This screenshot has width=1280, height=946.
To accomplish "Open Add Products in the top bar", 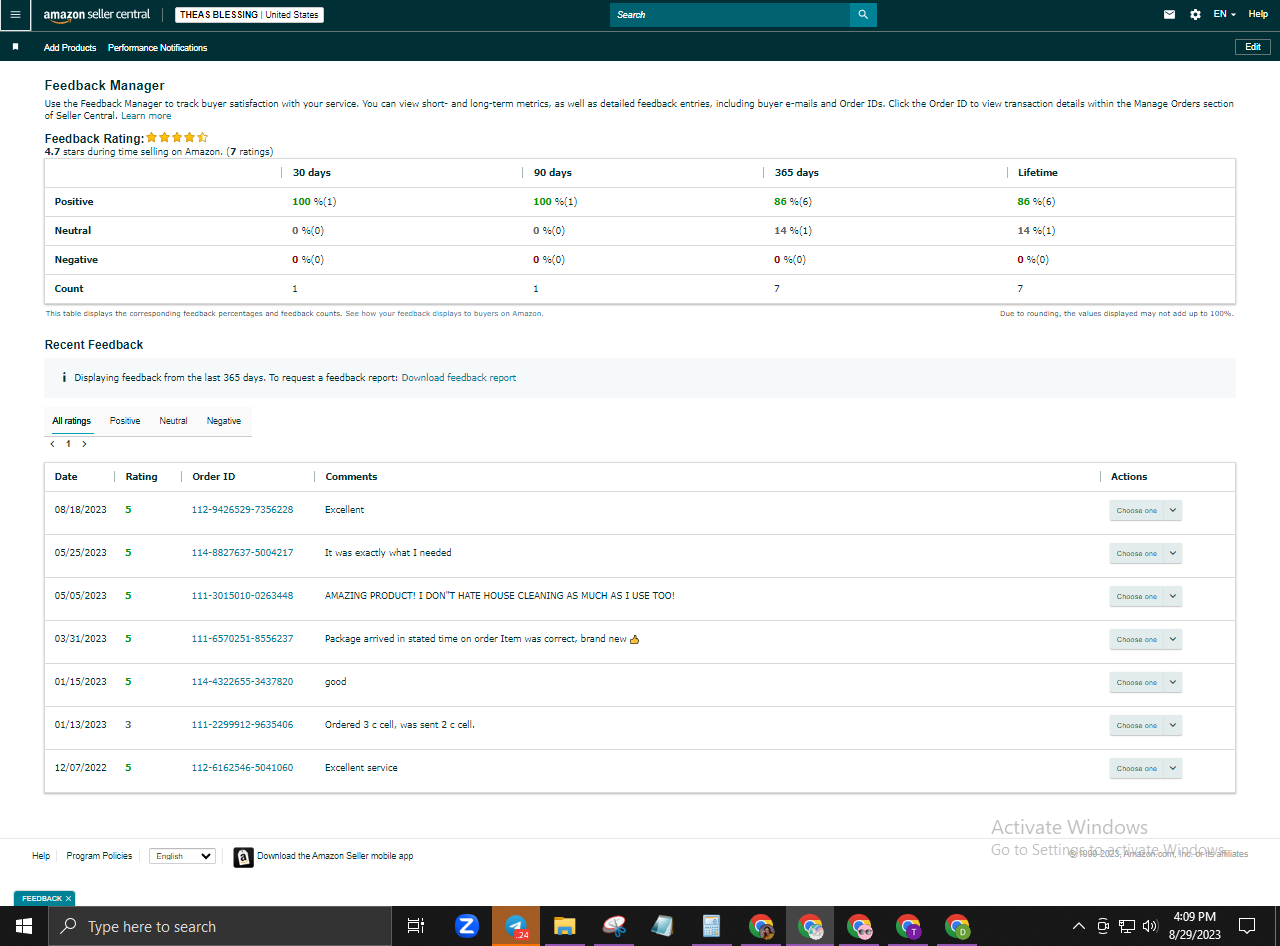I will 70,48.
